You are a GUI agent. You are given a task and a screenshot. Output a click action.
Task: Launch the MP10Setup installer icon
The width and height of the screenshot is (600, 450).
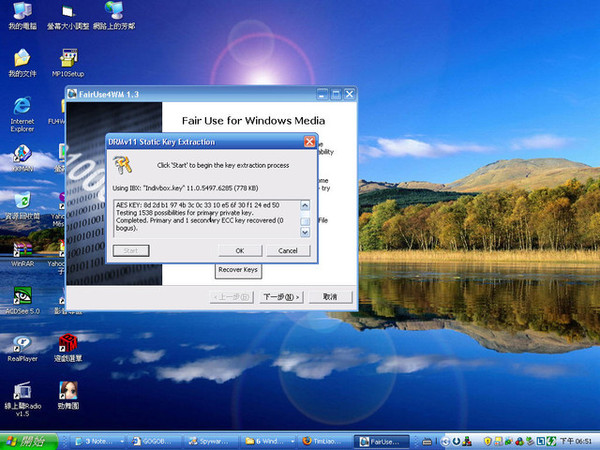[68, 63]
